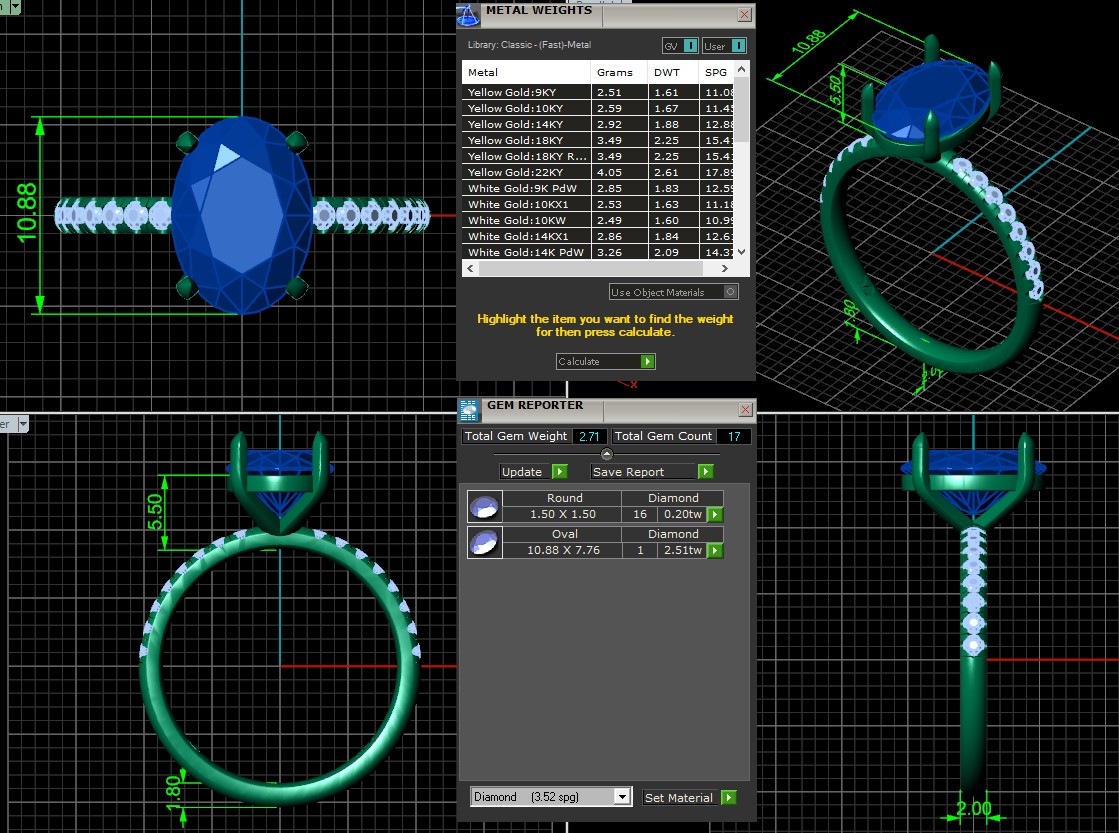Click the Metal Weights scale icon
This screenshot has height=833, width=1119.
(x=468, y=14)
